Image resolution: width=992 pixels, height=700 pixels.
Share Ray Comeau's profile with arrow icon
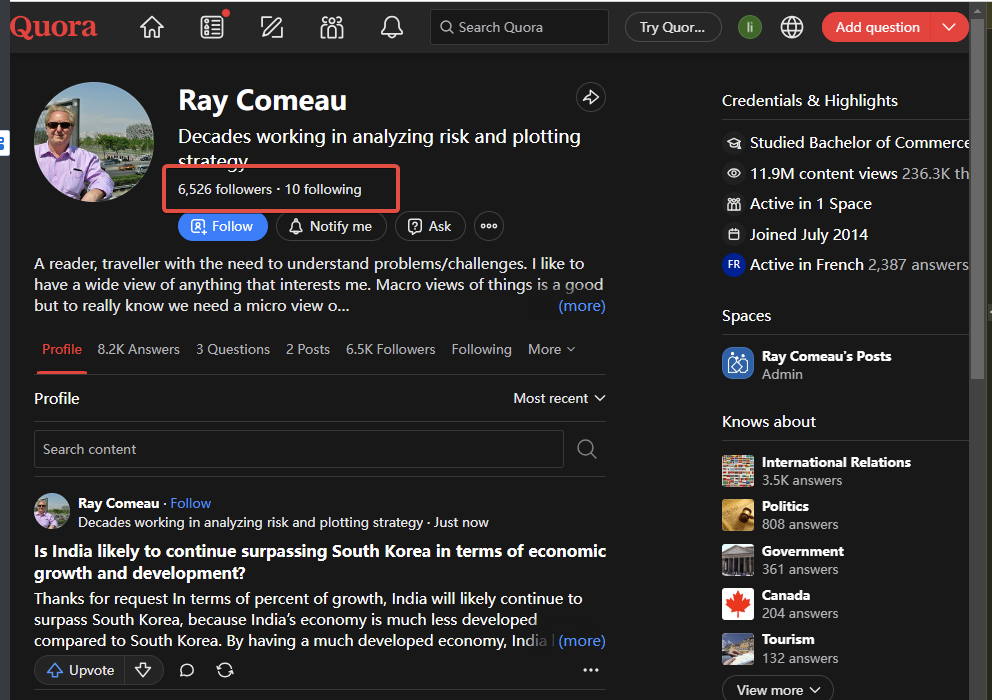click(x=590, y=97)
